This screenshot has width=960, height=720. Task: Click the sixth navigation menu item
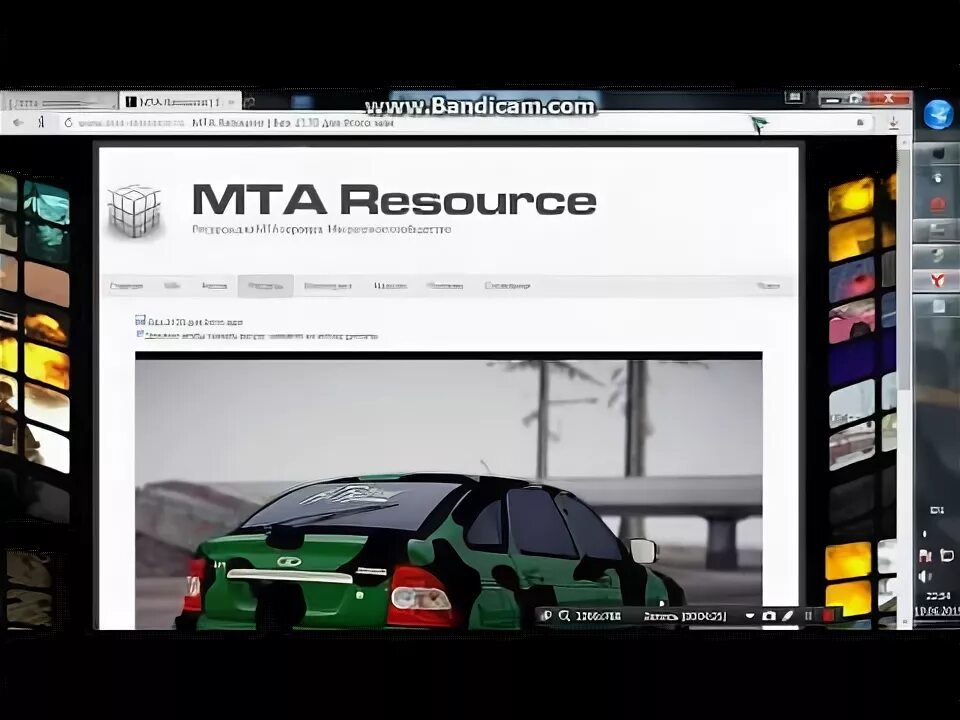[390, 286]
